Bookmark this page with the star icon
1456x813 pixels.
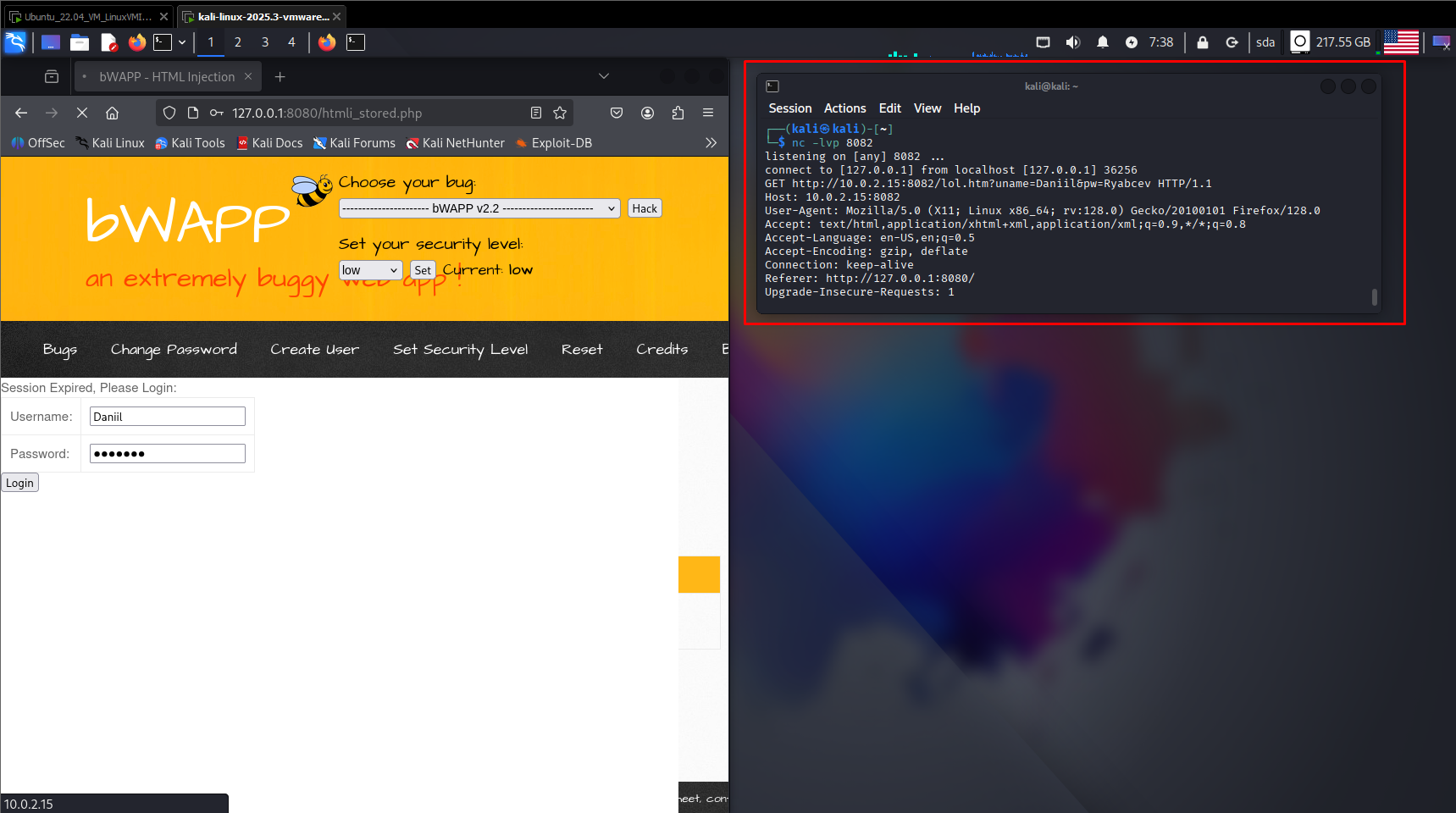click(560, 113)
